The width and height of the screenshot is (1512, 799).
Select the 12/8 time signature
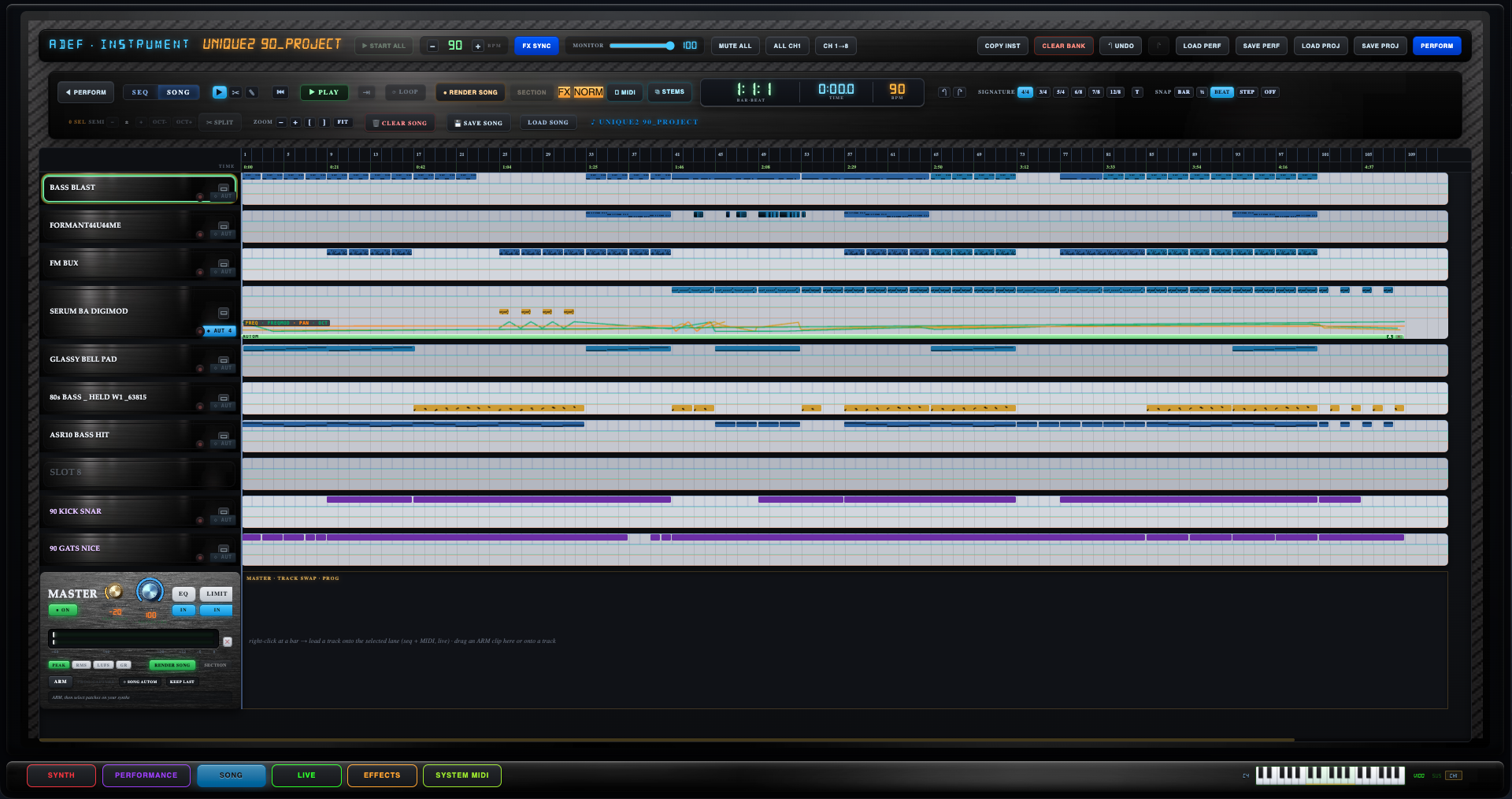[1115, 92]
